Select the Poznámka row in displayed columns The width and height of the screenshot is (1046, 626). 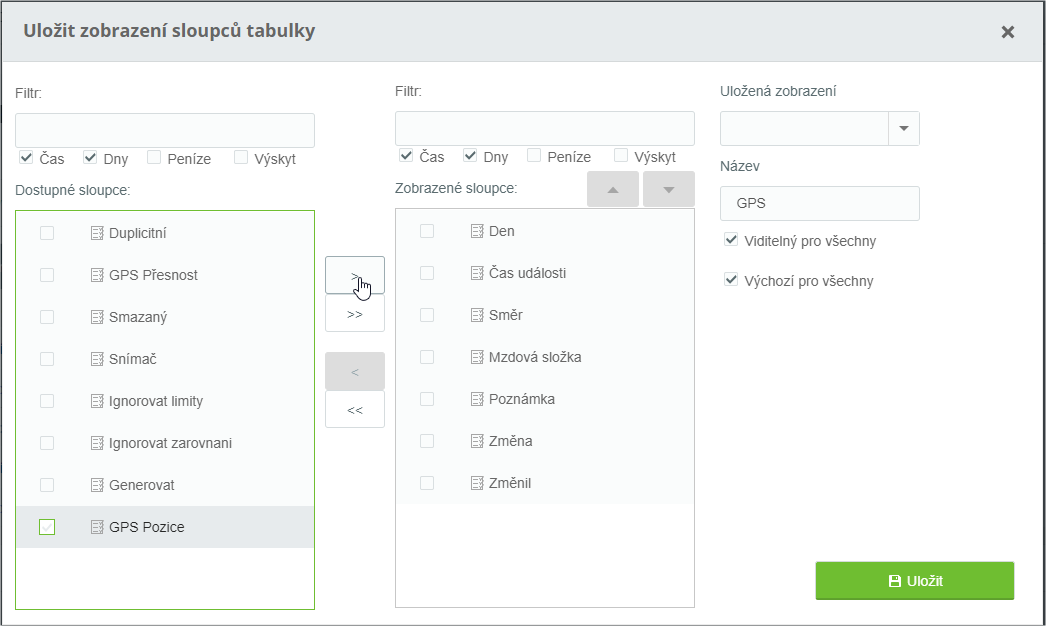coord(521,399)
